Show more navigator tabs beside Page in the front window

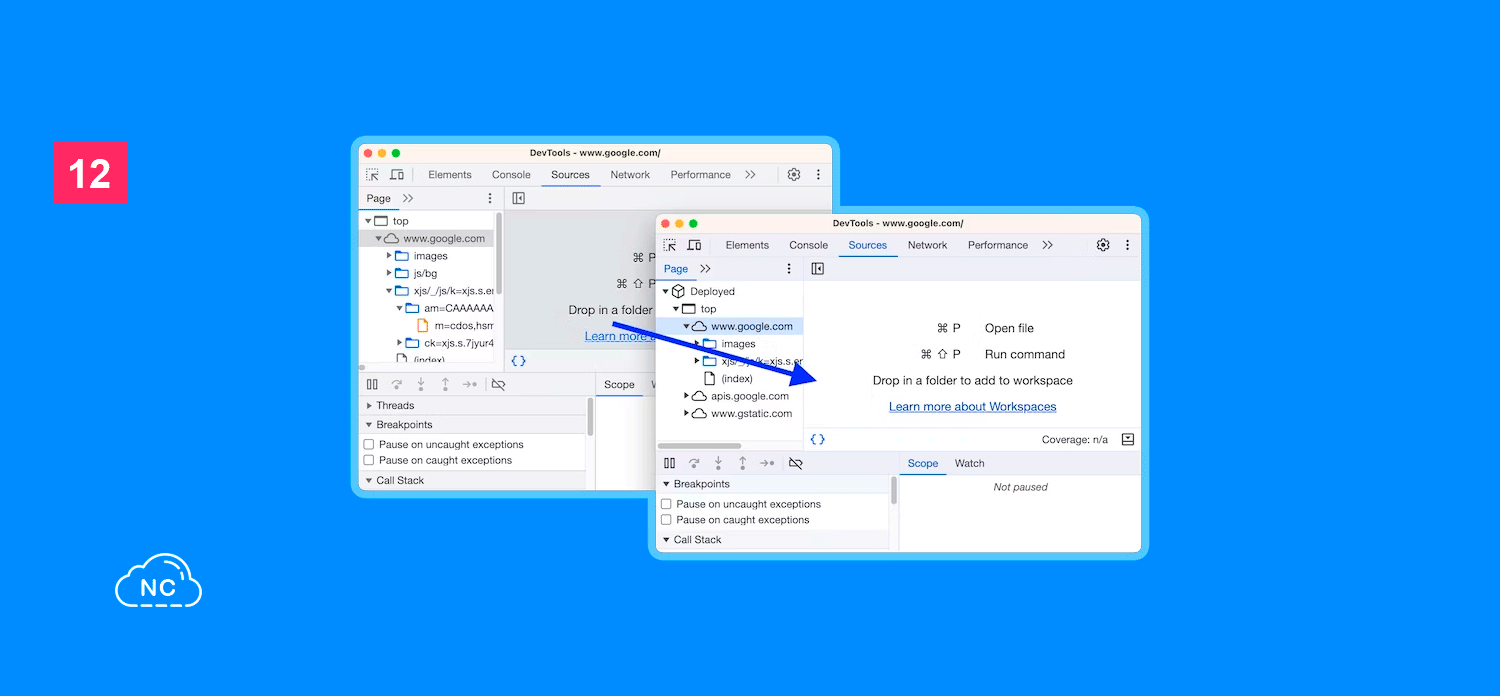click(x=705, y=269)
